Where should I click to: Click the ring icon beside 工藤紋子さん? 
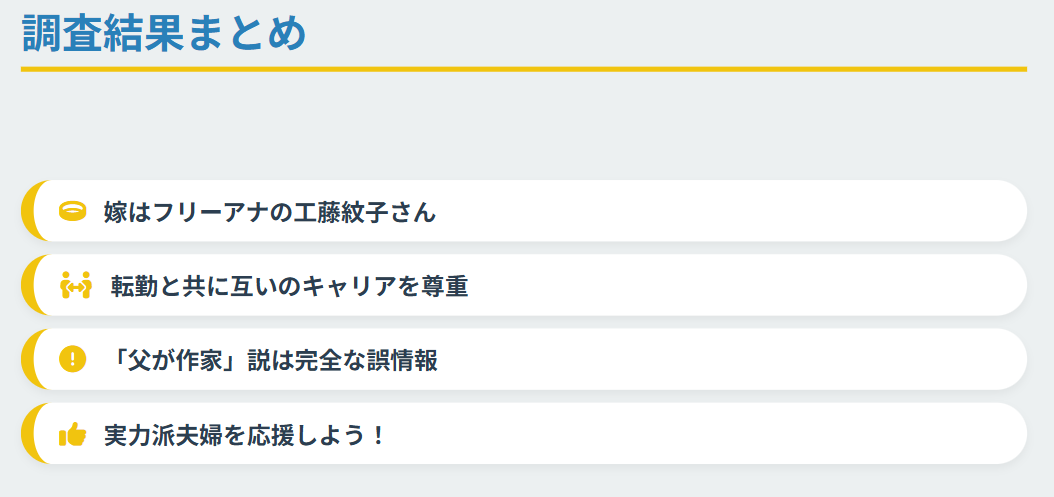(x=73, y=212)
